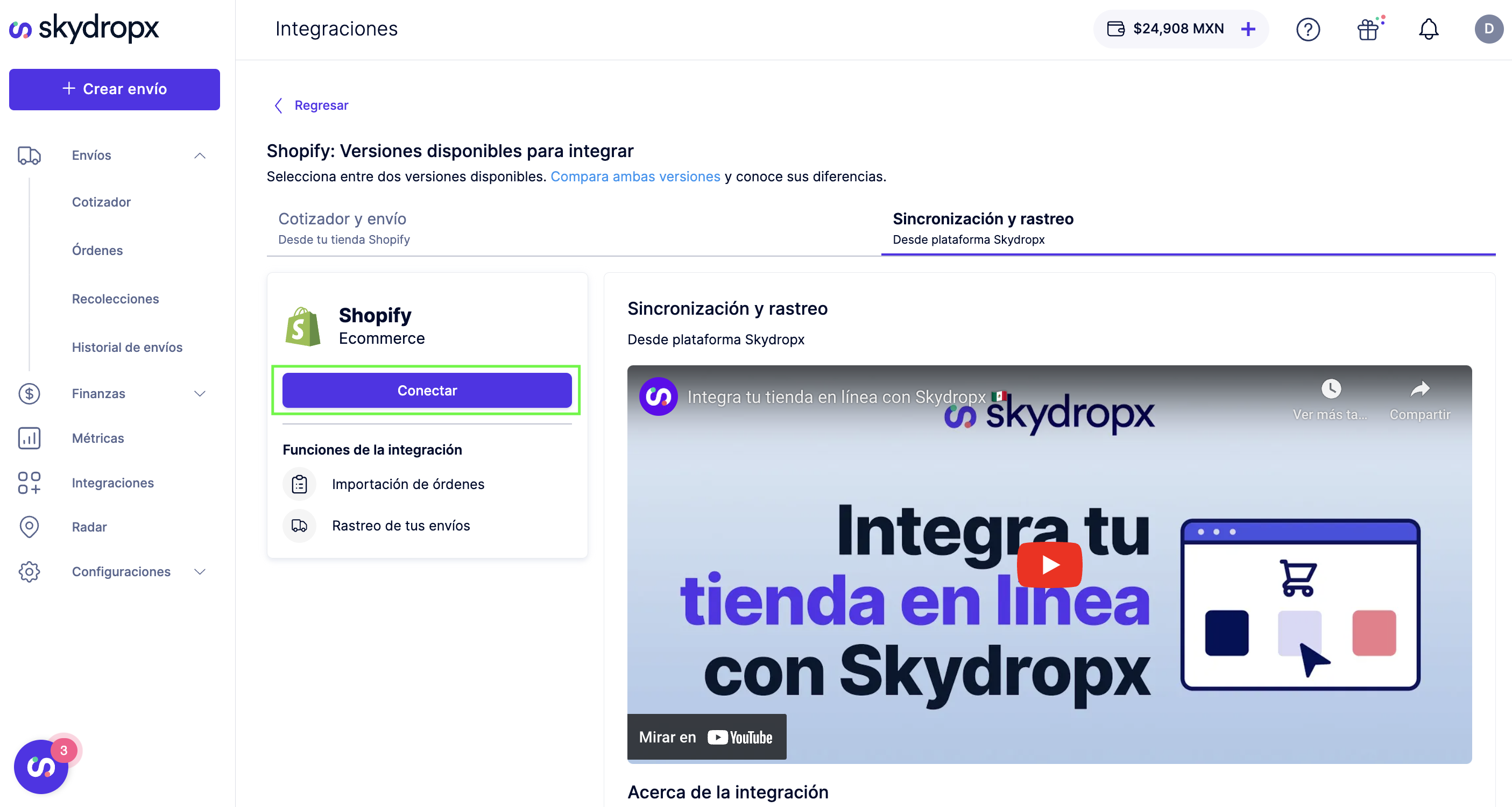Click the Ver más tarde clock icon
This screenshot has width=1512, height=807.
(x=1331, y=388)
